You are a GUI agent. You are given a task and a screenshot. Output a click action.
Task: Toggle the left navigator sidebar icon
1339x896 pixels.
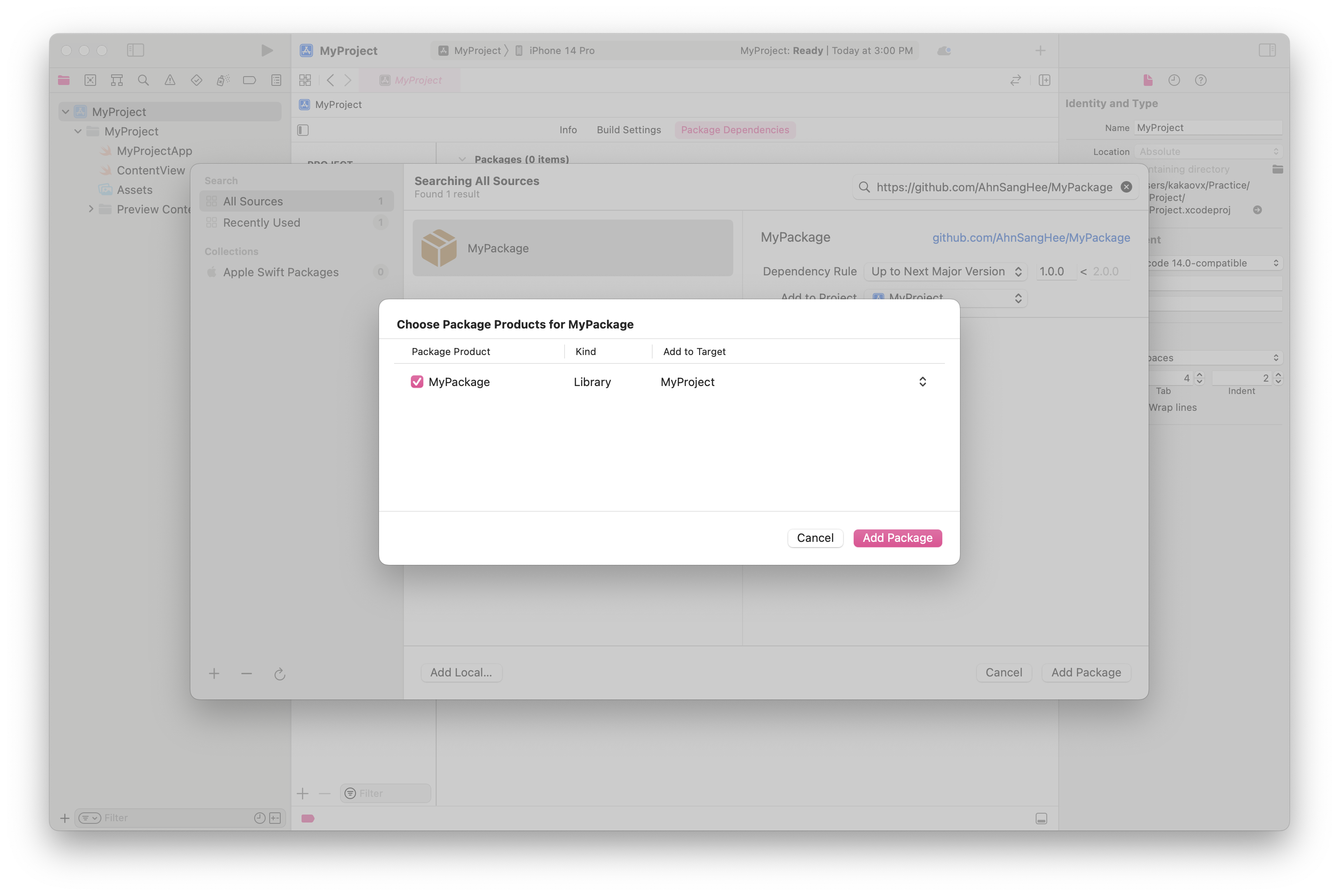(135, 50)
